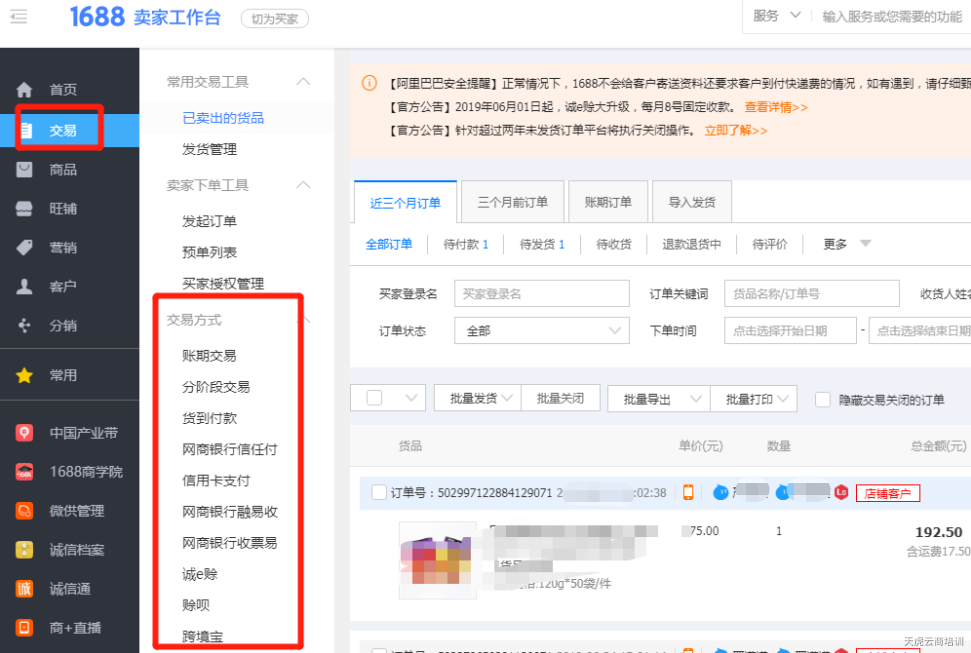Screen dimensions: 971x653
Task: Open 货到付款 in side menu
Action: click(209, 418)
